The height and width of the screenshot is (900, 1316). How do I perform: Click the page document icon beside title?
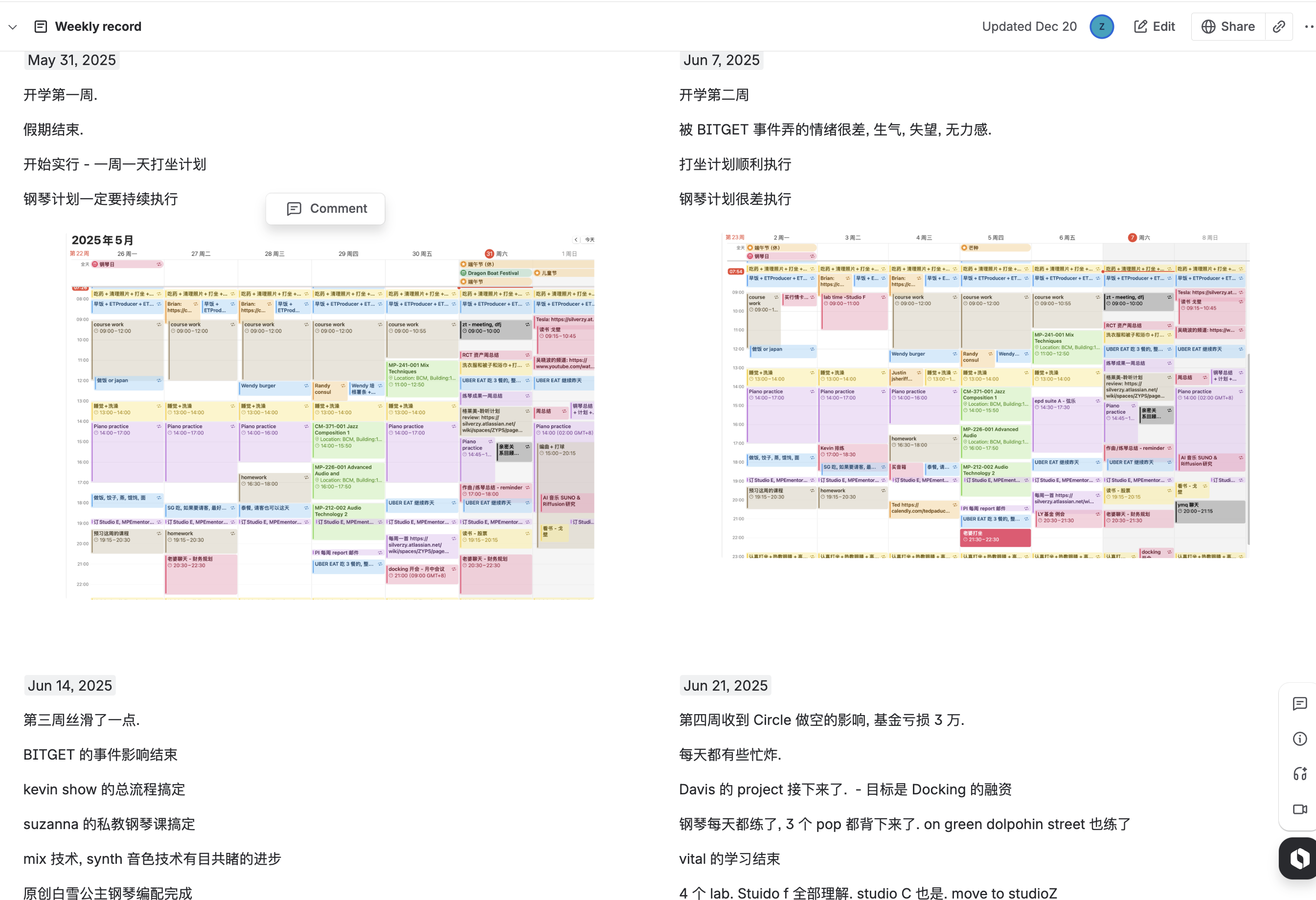click(41, 26)
